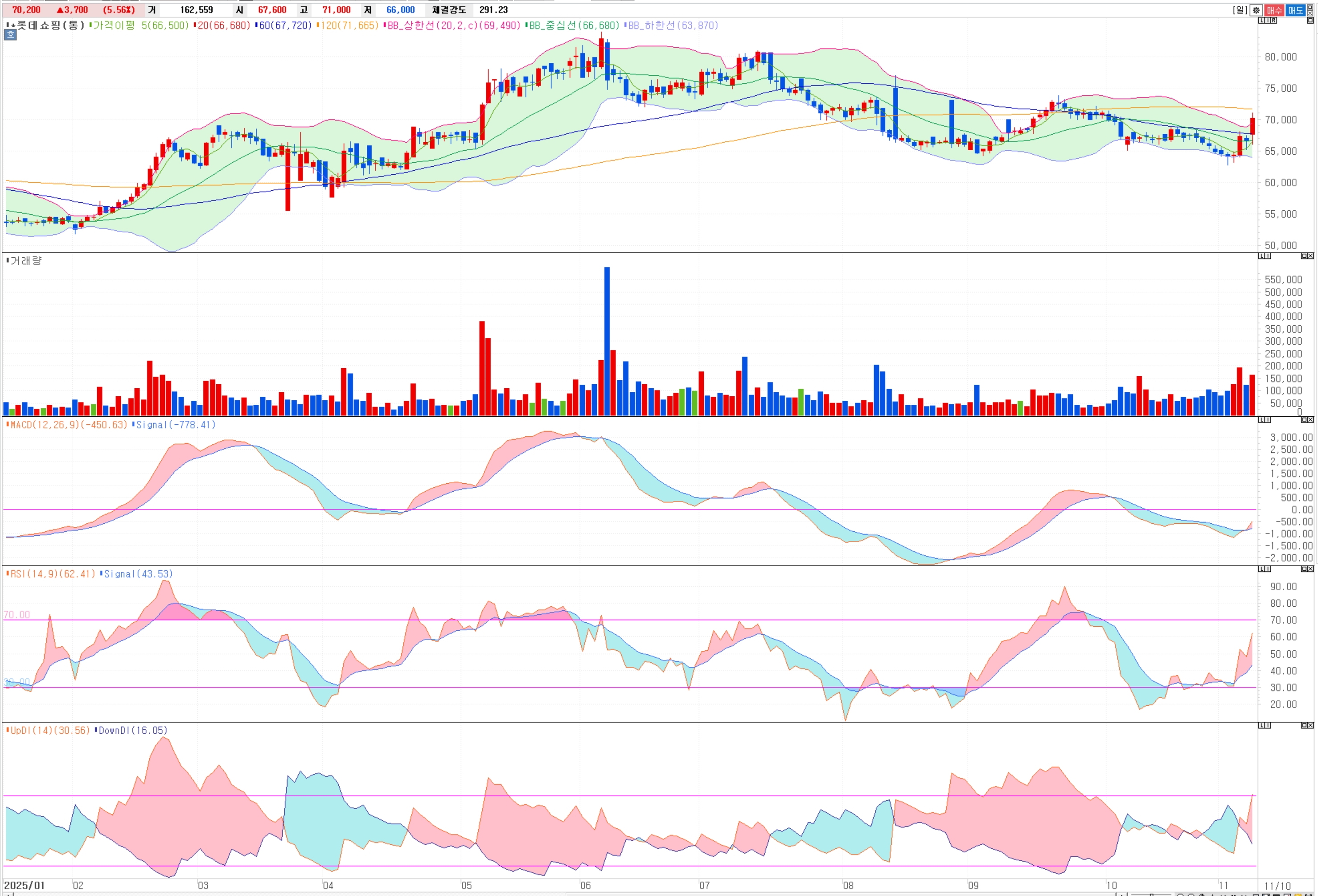
Task: Select the L axis position icon
Action: click(x=1261, y=21)
